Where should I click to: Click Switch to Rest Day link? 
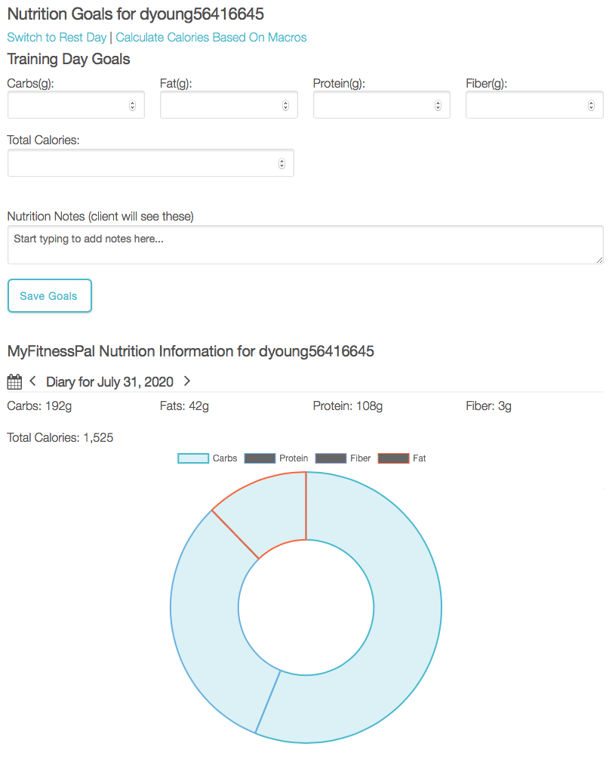pos(56,38)
